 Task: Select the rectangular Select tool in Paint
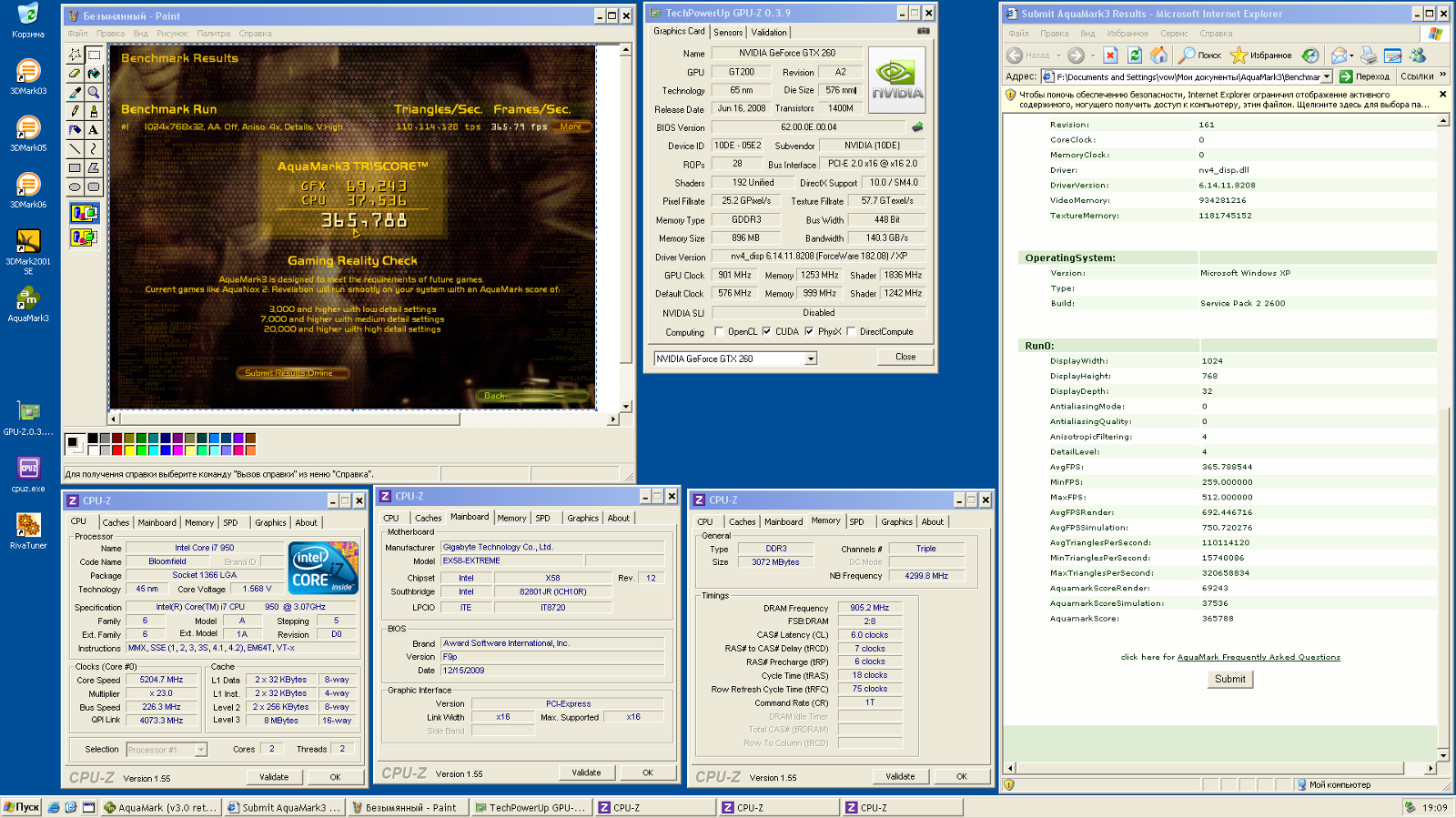pos(94,55)
